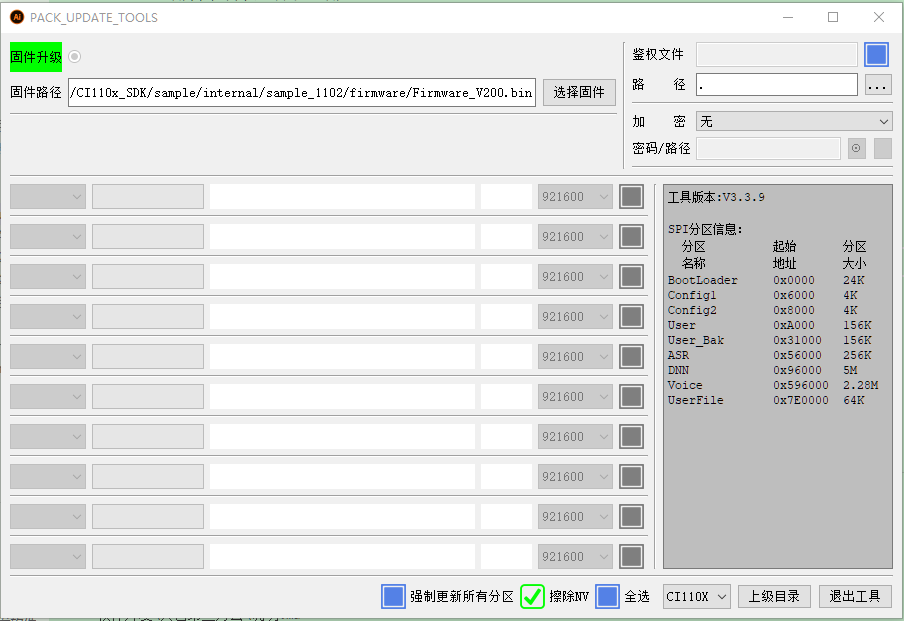Click the 密码/路径 password field
This screenshot has height=621, width=904.
tap(768, 148)
